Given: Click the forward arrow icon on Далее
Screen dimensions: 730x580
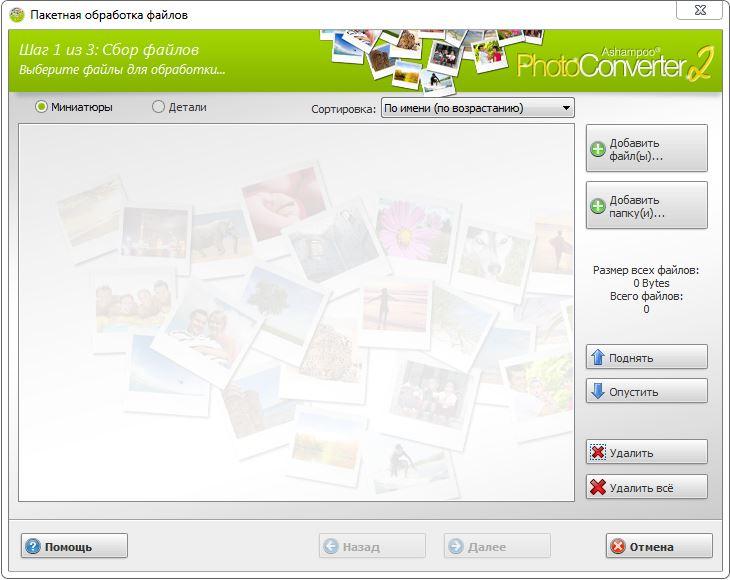Looking at the screenshot, I should 456,546.
